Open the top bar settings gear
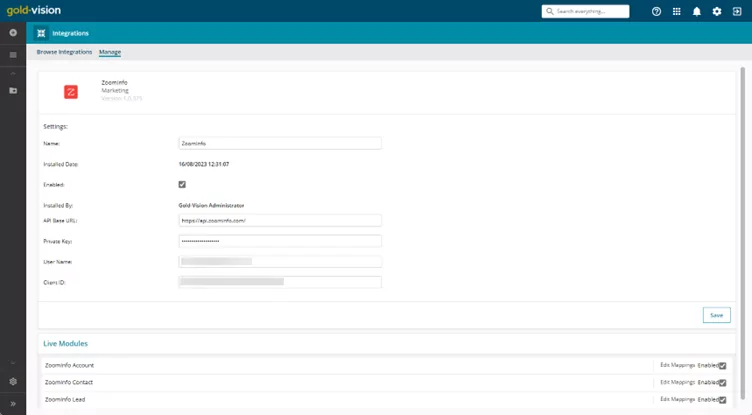Screen dimensions: 752x415 pos(717,12)
